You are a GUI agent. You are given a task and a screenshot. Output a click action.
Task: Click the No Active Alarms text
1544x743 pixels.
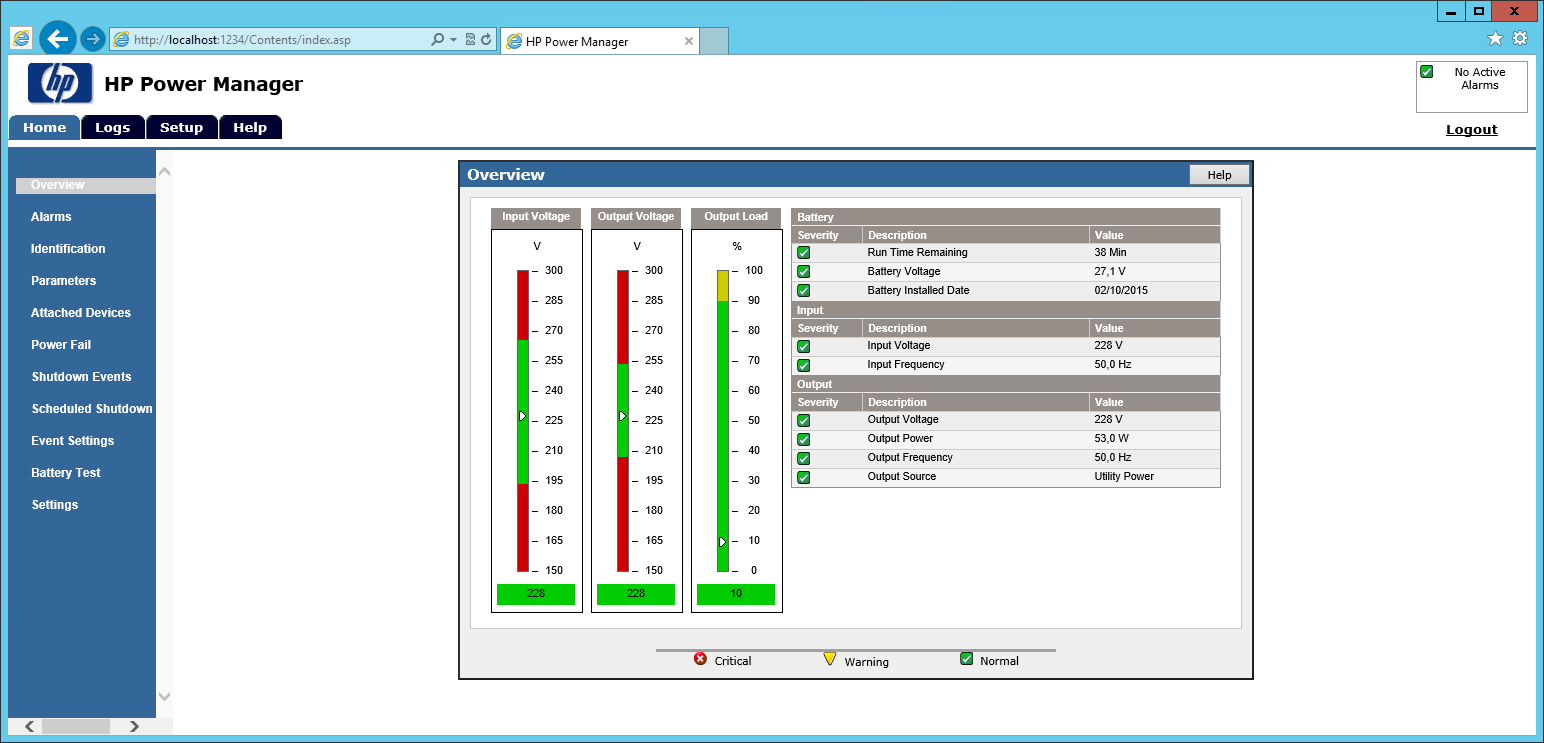click(1480, 79)
